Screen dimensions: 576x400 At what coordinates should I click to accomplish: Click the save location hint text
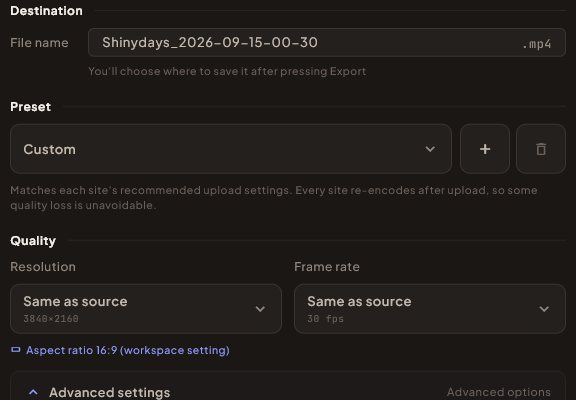[227, 71]
